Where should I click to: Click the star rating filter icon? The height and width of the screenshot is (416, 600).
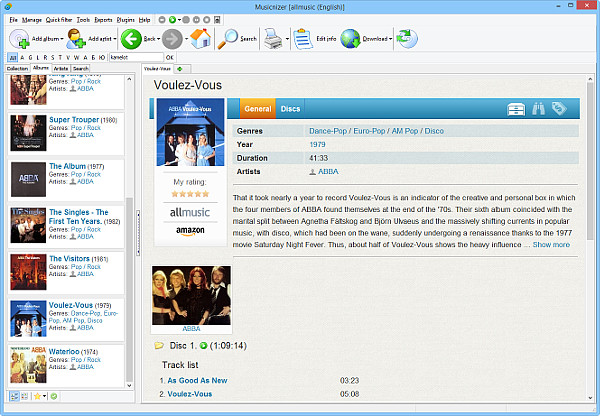pyautogui.click(x=37, y=396)
